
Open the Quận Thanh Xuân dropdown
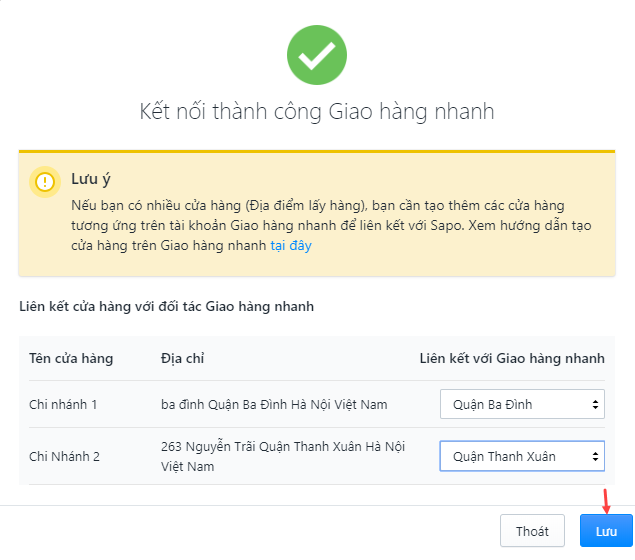pos(522,456)
